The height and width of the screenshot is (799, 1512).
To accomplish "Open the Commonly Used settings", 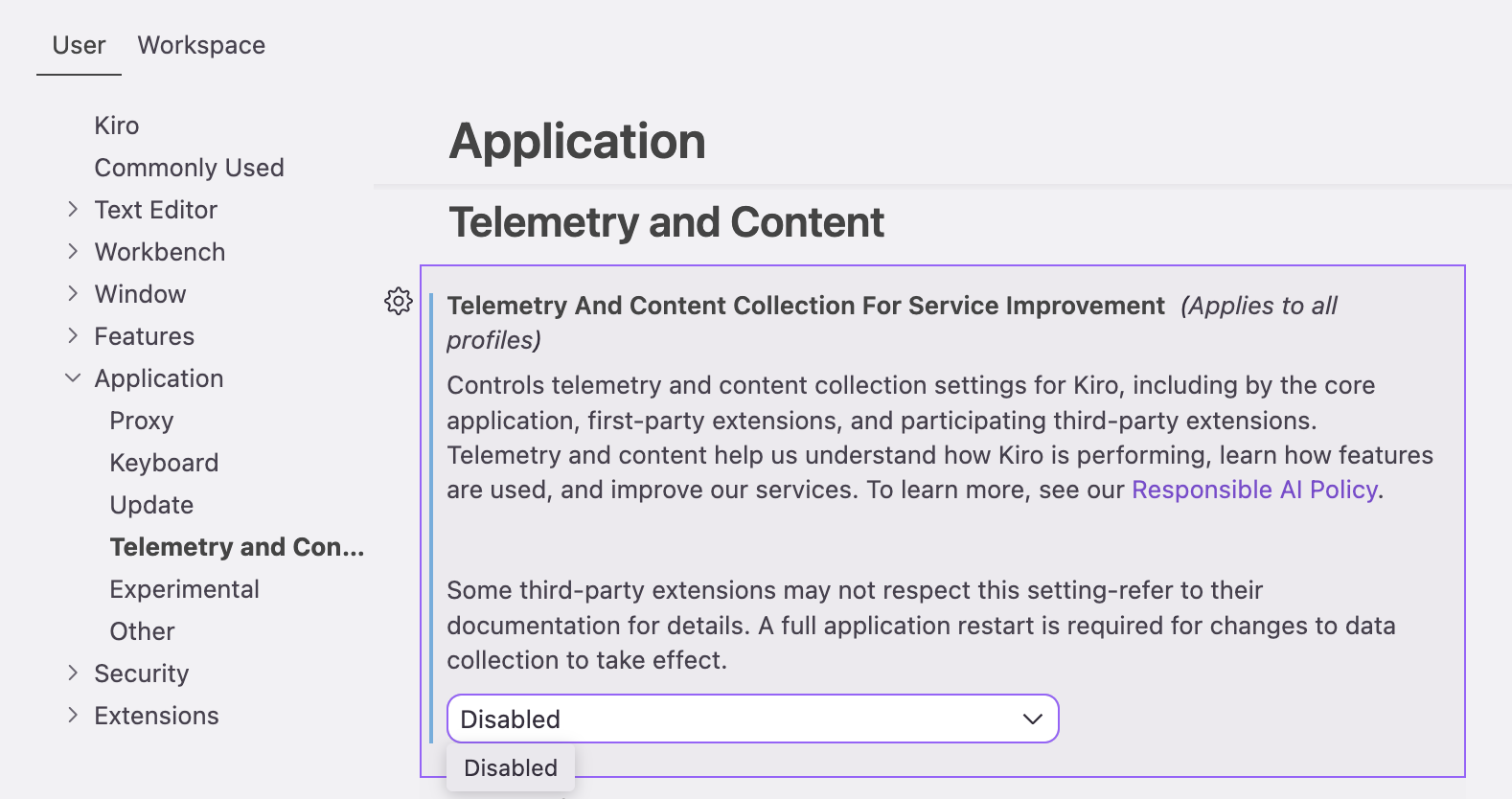I will (x=189, y=168).
